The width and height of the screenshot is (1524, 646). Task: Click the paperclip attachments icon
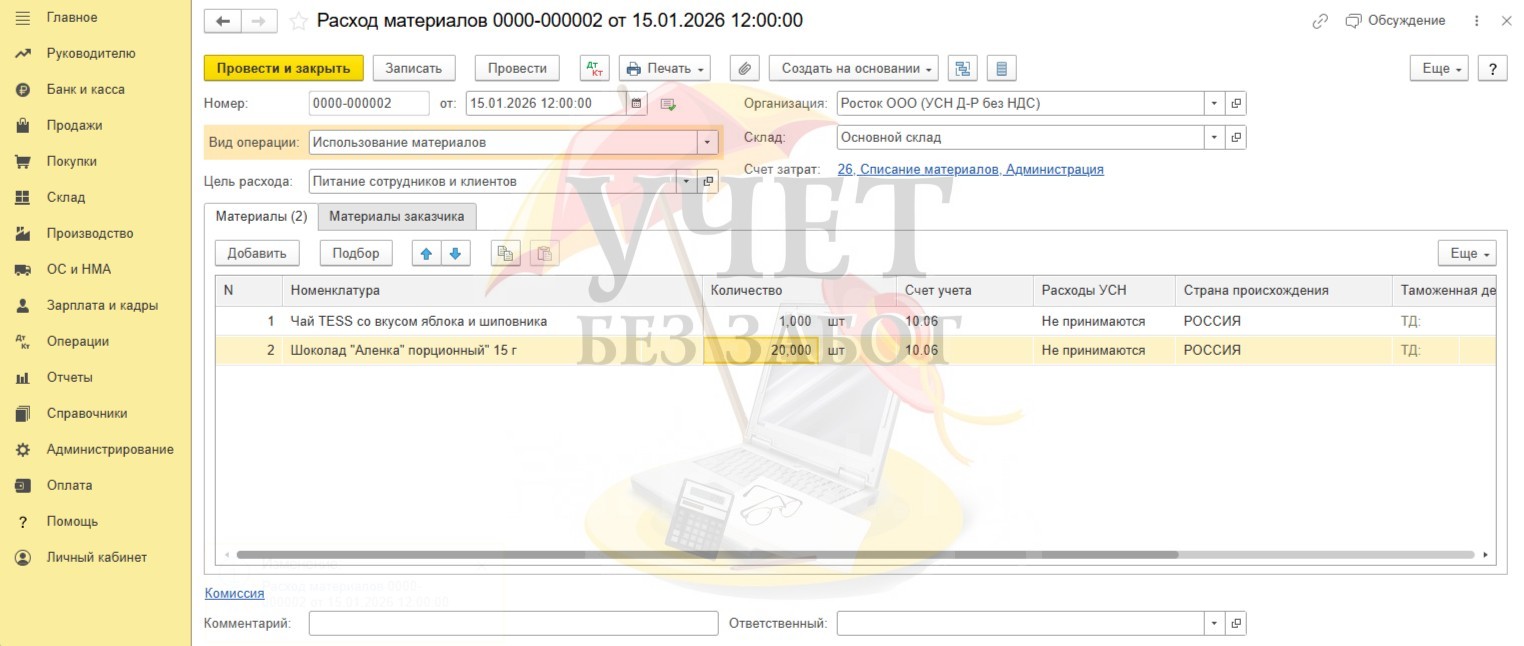pyautogui.click(x=744, y=68)
